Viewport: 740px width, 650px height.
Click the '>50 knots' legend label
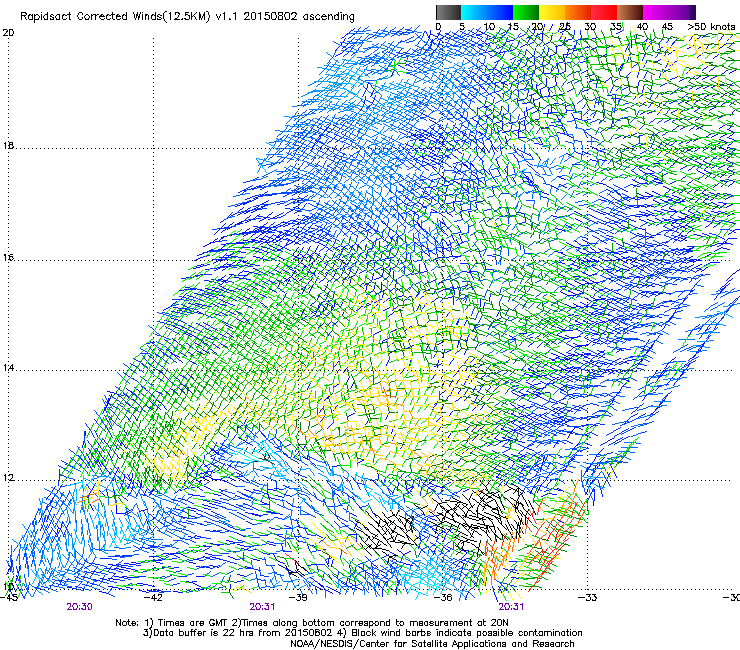pos(711,27)
